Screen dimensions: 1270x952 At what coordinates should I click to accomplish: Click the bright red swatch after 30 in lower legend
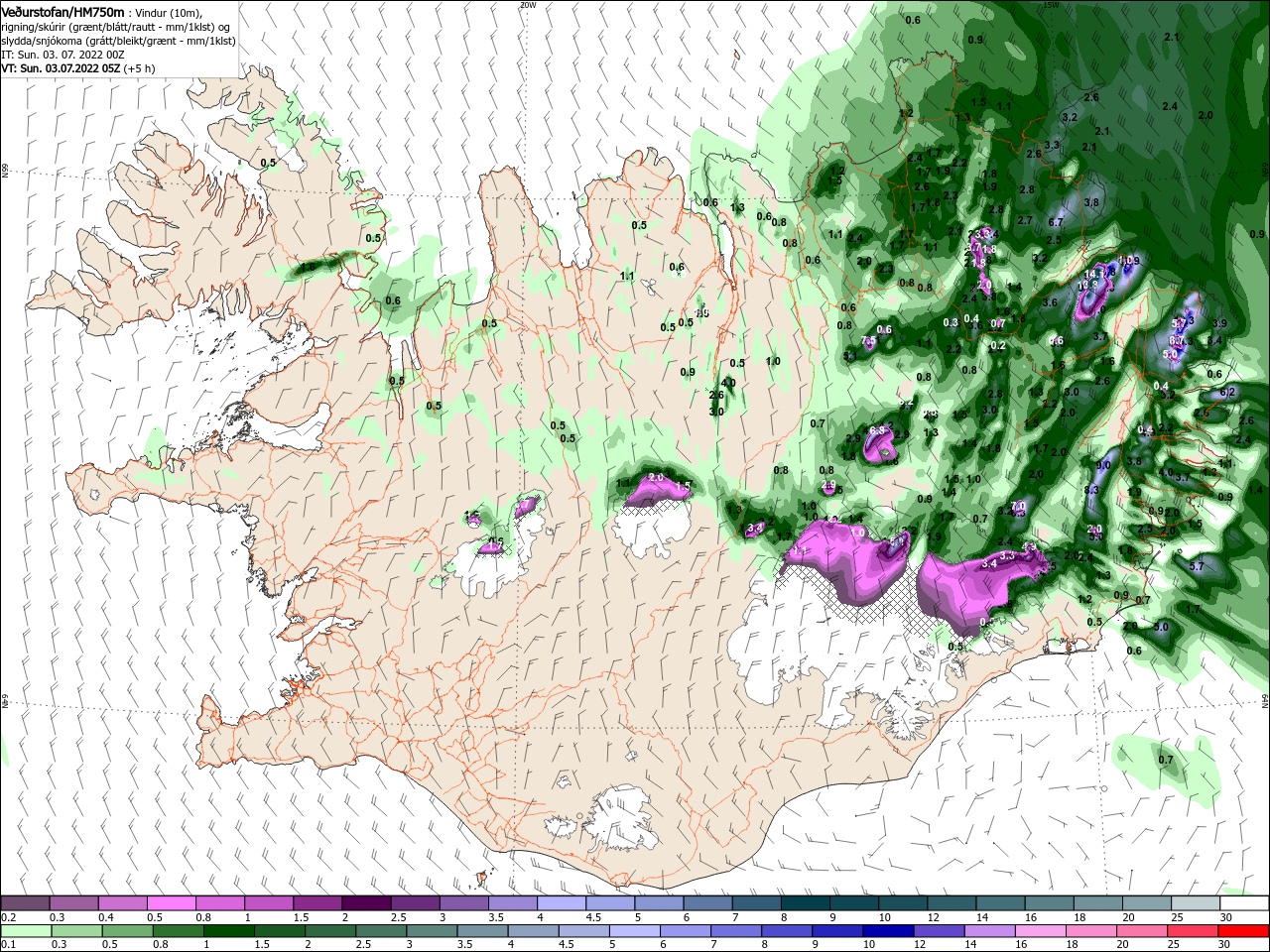(1244, 931)
